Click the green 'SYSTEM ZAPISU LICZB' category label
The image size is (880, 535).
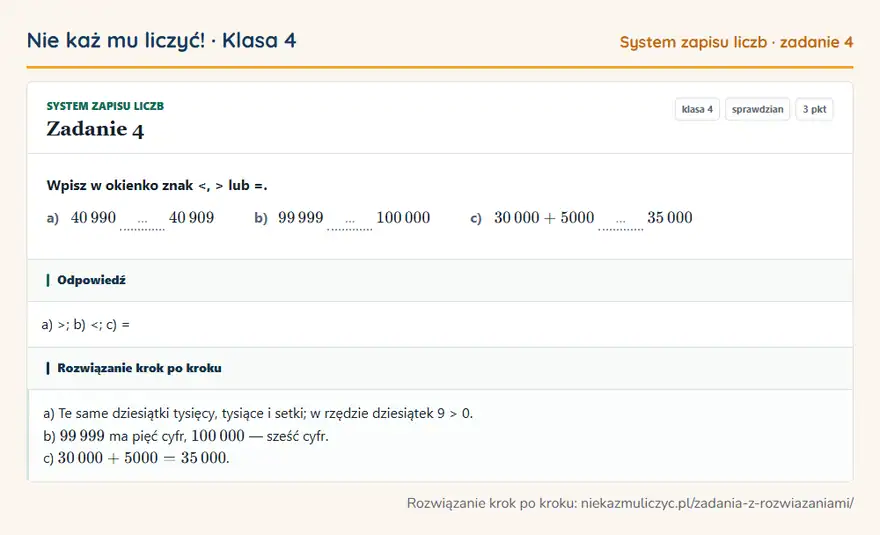click(105, 106)
